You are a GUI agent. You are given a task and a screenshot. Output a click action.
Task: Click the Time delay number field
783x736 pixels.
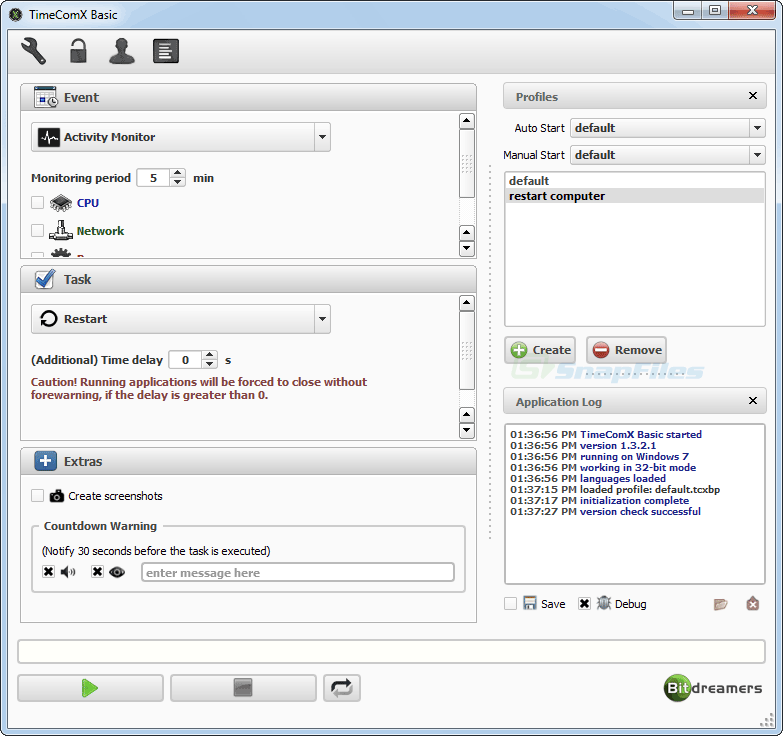click(x=186, y=360)
